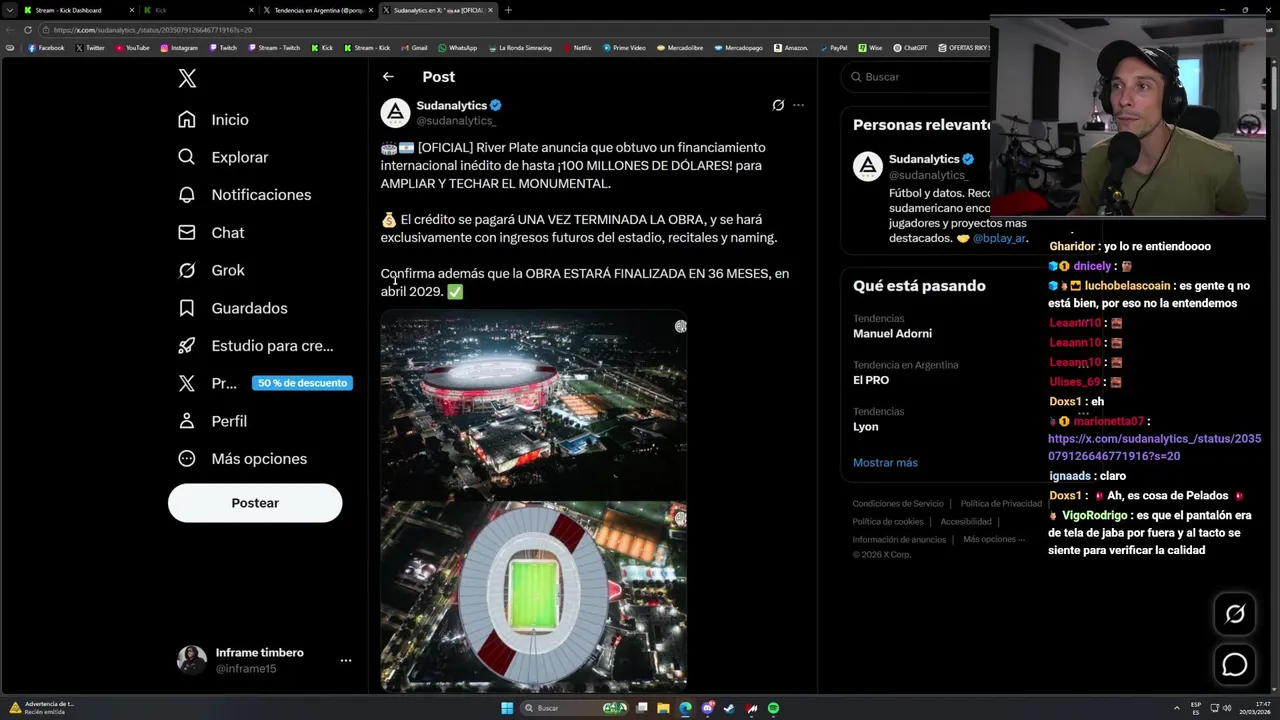Open Windows Start menu
The image size is (1280, 720).
pos(507,708)
